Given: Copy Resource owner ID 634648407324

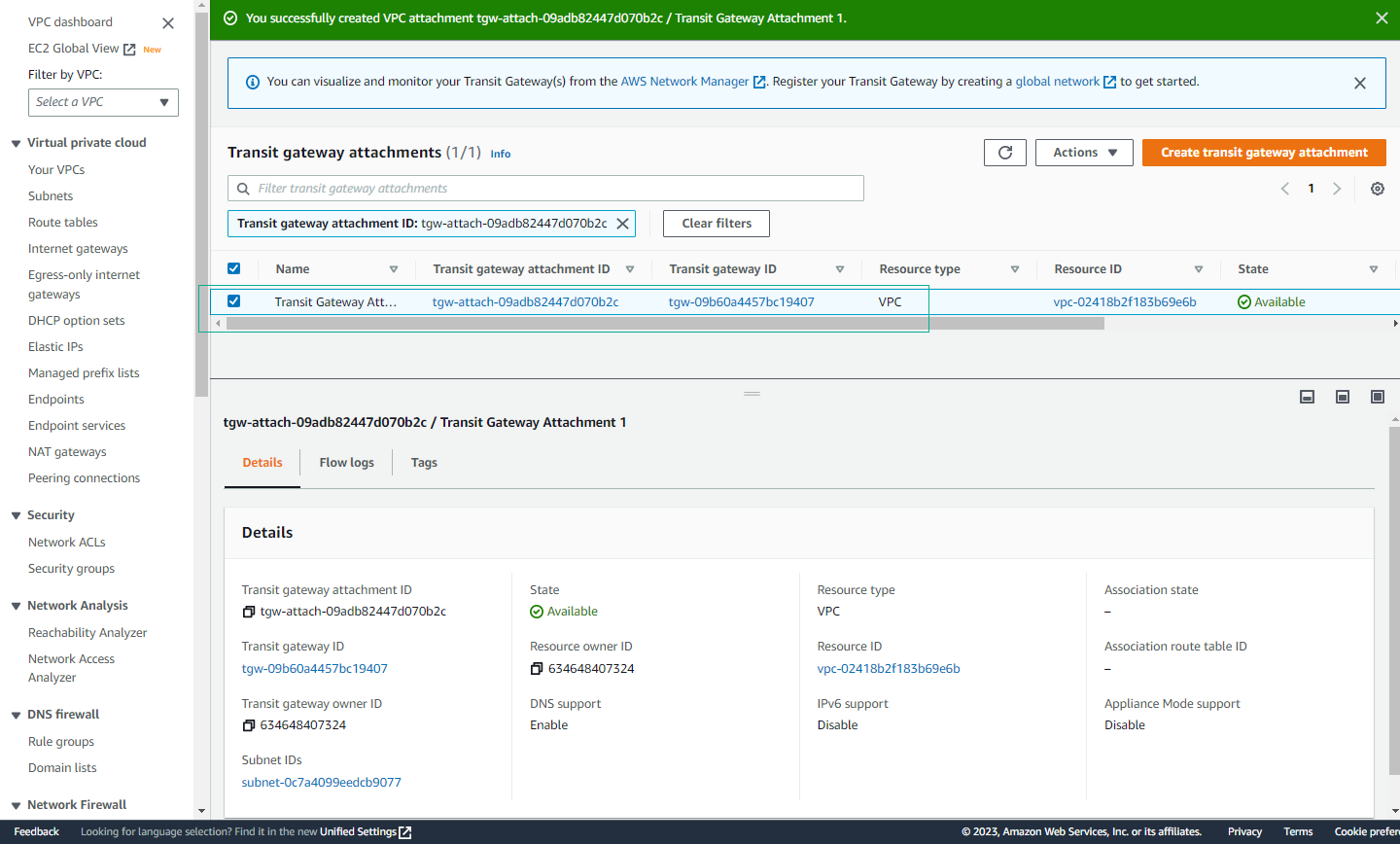Looking at the screenshot, I should point(537,669).
